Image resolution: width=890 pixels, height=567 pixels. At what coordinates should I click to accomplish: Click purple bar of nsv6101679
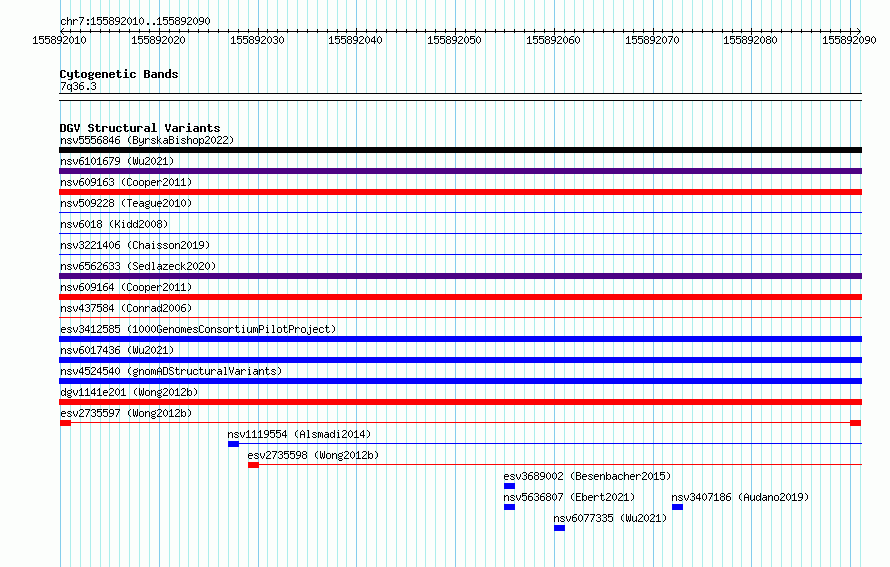point(460,171)
